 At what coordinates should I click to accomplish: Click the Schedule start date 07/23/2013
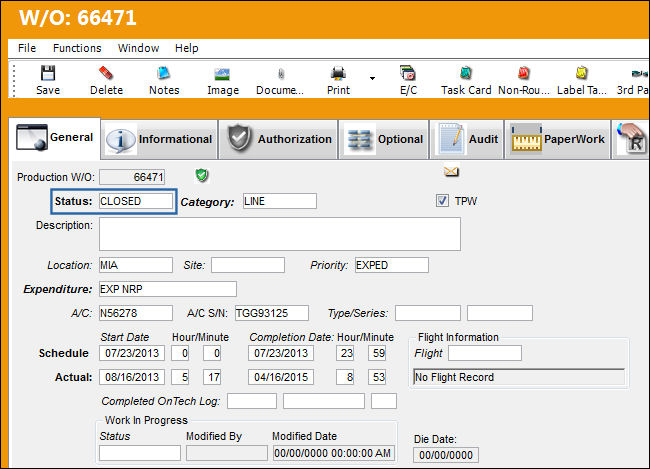132,353
